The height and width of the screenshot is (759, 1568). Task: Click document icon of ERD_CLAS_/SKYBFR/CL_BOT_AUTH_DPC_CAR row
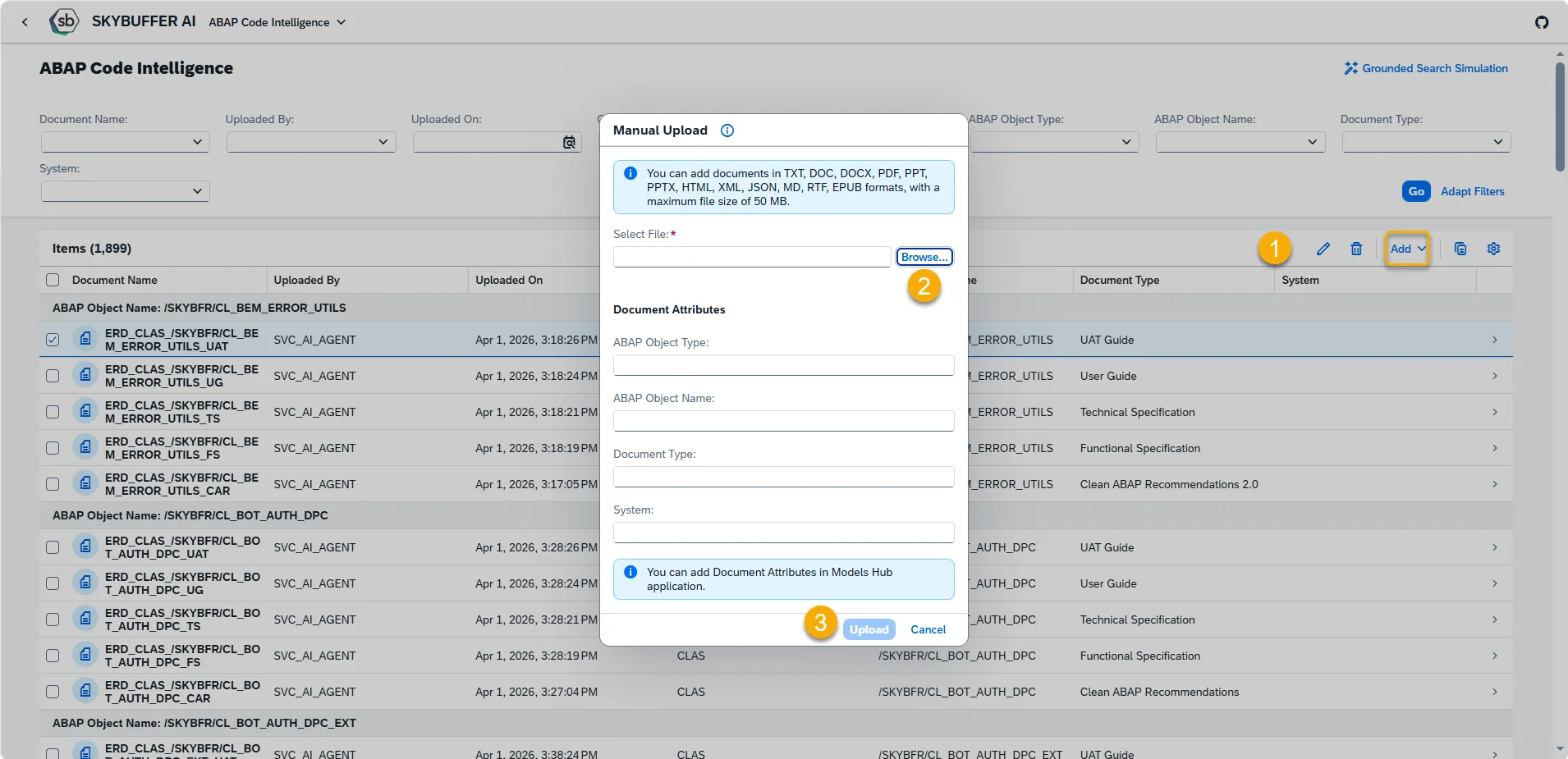[85, 691]
